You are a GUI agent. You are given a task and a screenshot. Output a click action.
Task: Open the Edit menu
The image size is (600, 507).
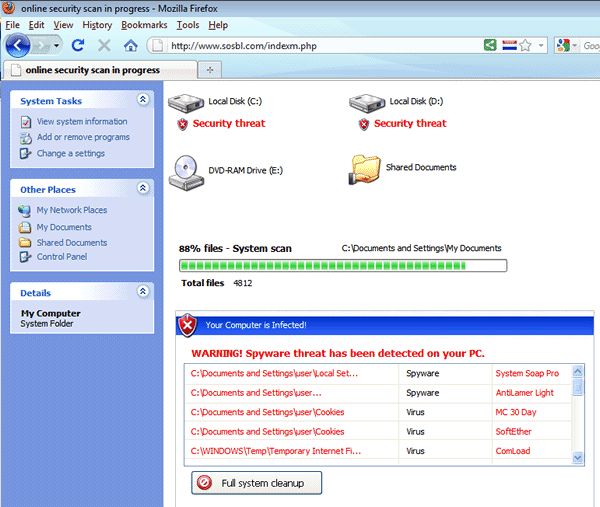point(36,25)
